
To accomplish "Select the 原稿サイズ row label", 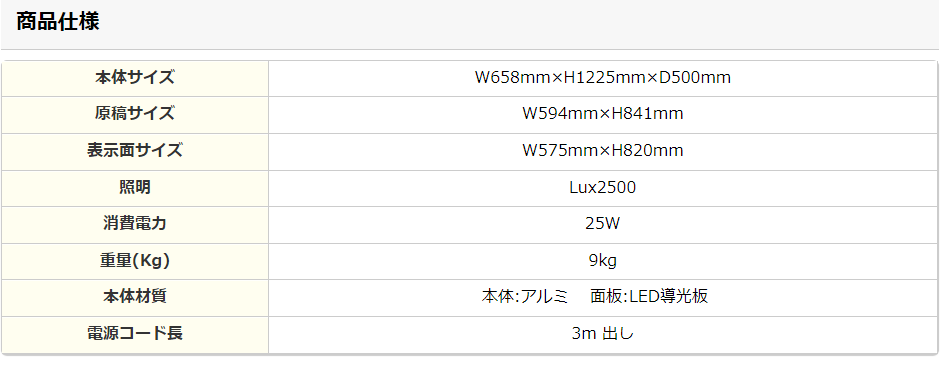I will click(x=135, y=113).
